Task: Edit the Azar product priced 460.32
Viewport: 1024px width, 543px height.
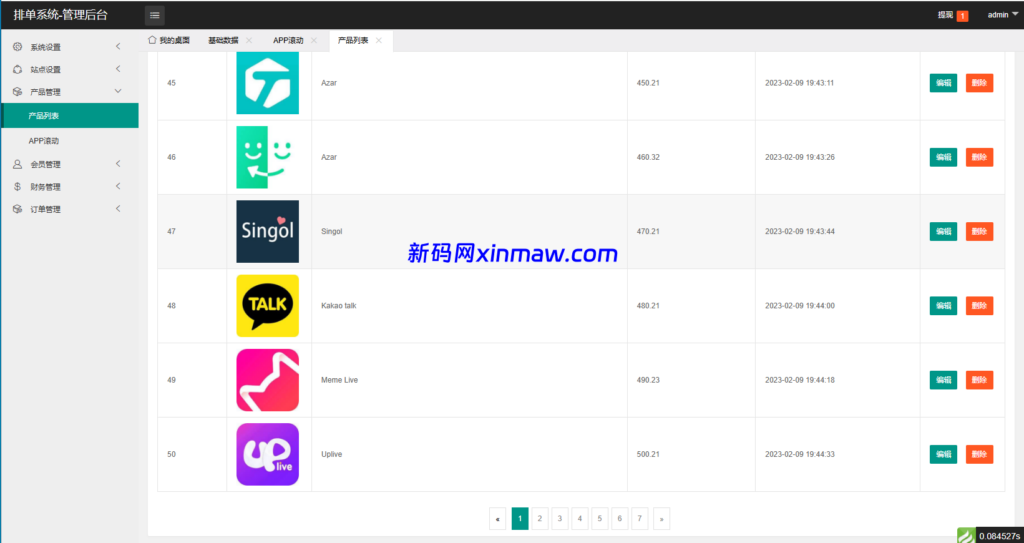Action: (943, 157)
